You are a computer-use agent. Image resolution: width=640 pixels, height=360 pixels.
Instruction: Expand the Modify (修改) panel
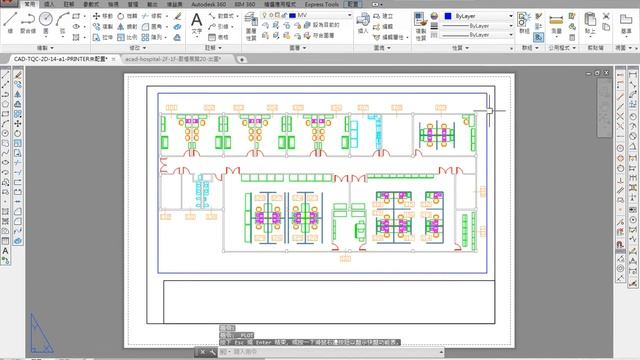138,48
